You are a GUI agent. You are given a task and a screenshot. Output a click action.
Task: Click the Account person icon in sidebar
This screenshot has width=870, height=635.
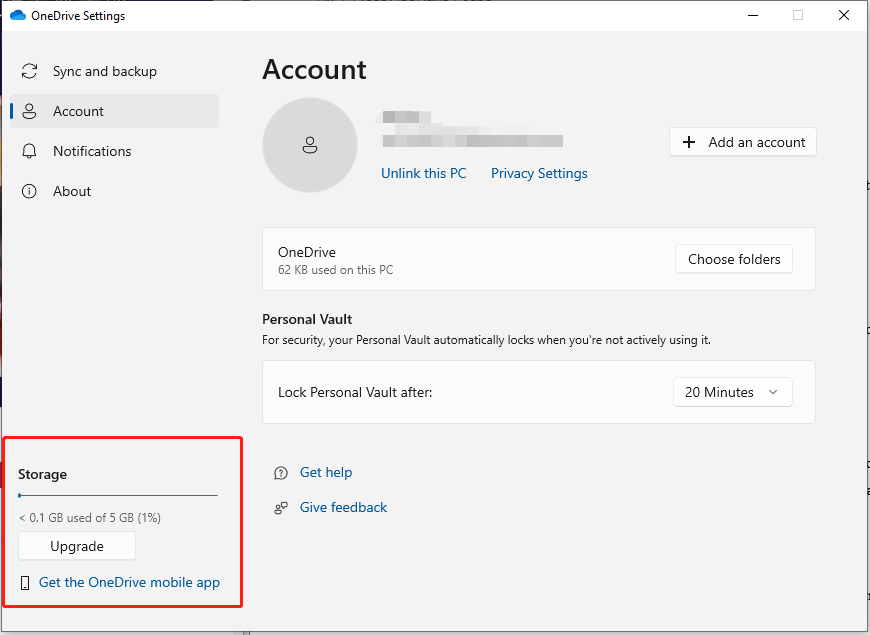click(30, 112)
